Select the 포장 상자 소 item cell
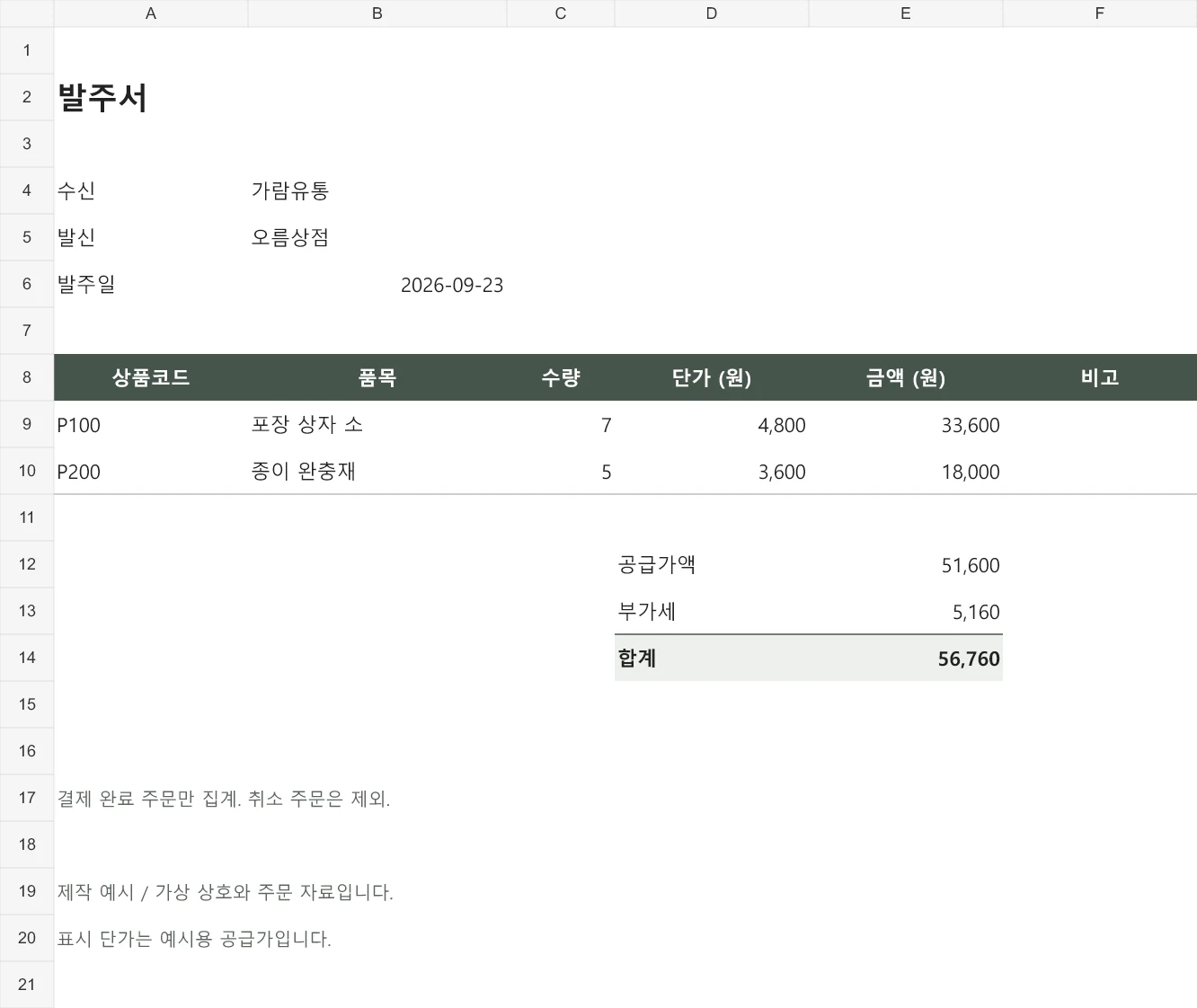The width and height of the screenshot is (1197, 1008). [377, 424]
